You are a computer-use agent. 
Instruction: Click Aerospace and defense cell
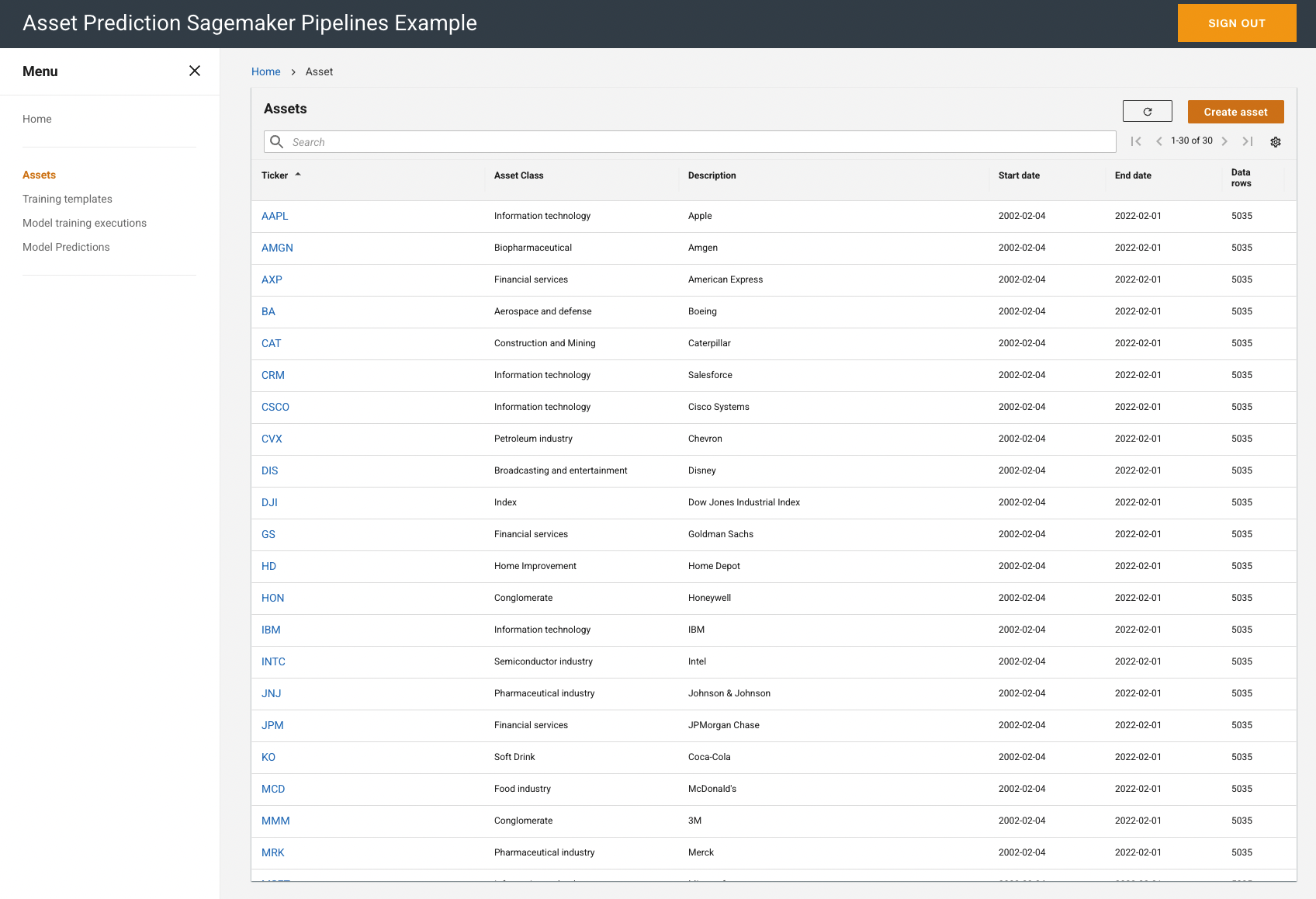[x=543, y=311]
